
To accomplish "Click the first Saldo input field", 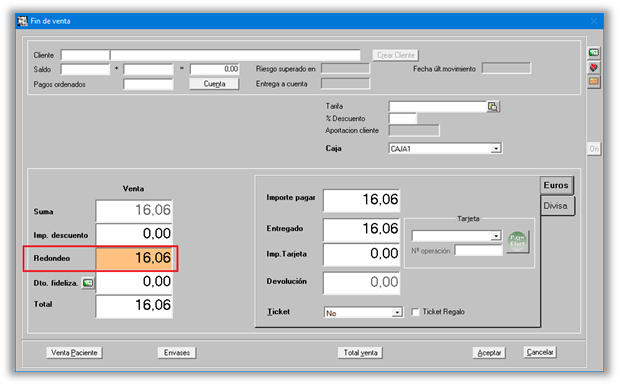I will point(85,70).
